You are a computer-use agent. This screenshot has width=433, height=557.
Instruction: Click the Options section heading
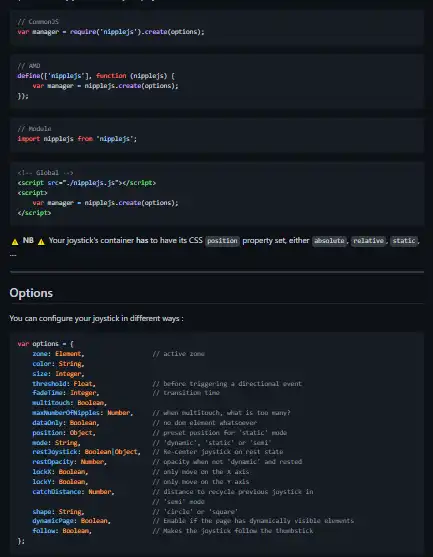pyautogui.click(x=31, y=293)
